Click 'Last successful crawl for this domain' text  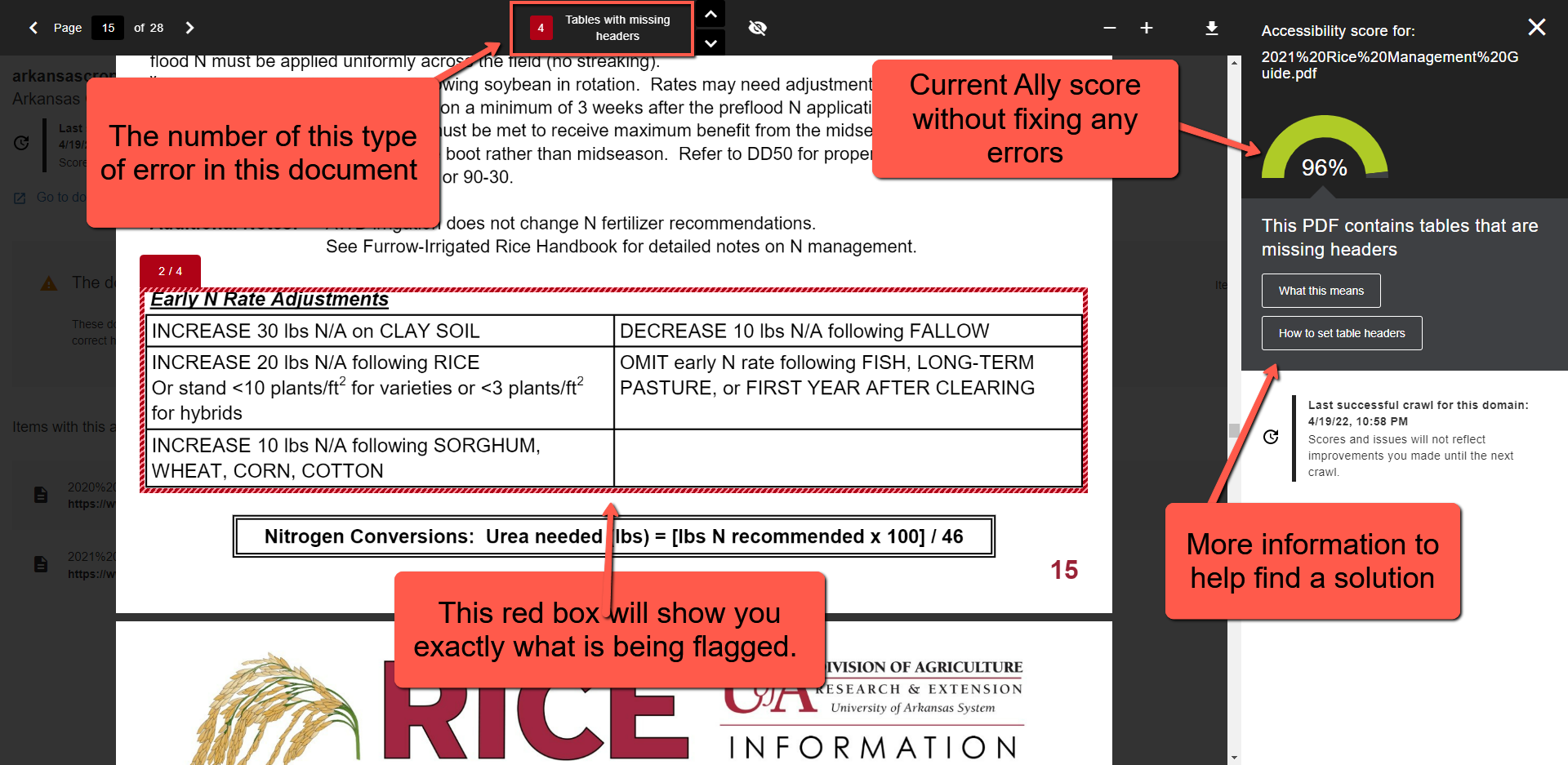[1418, 405]
